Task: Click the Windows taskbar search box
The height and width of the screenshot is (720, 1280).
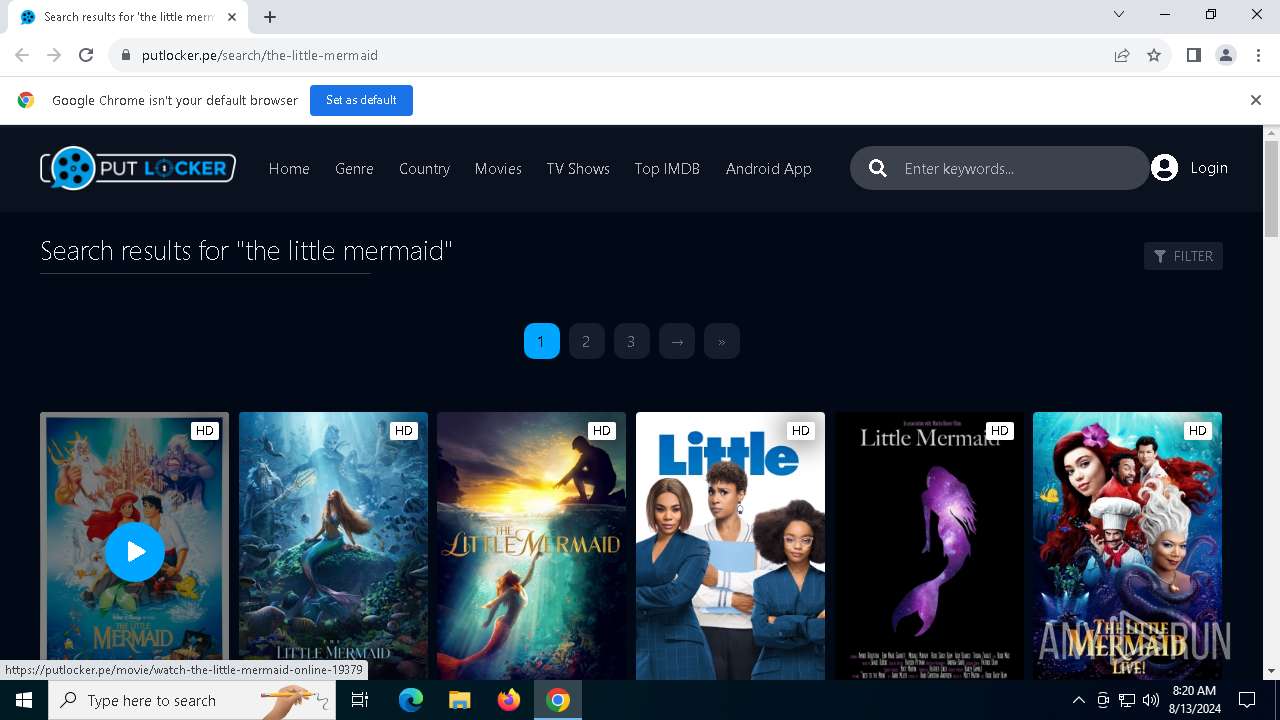Action: (190, 700)
